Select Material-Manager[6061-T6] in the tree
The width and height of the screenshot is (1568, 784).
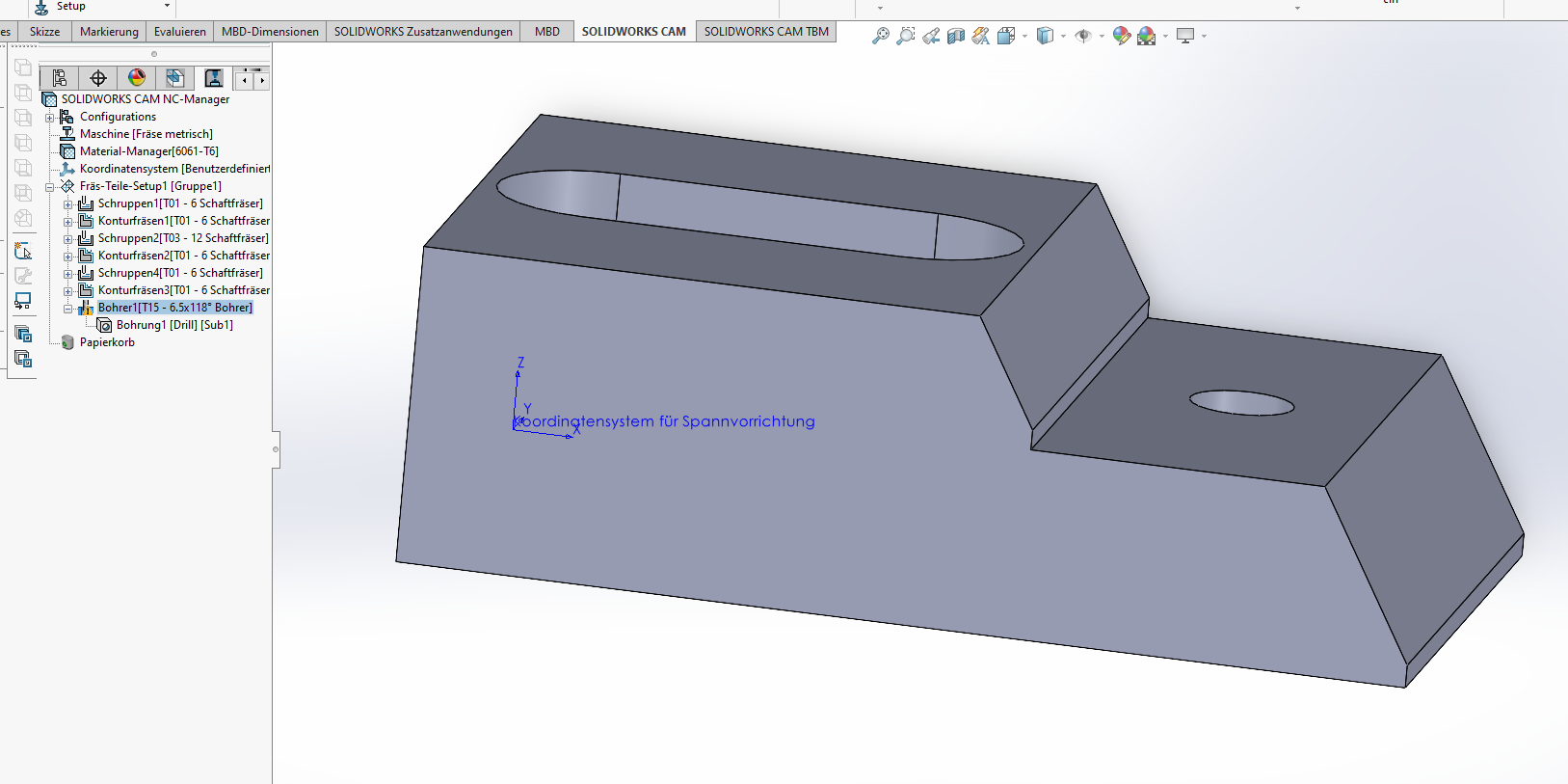pyautogui.click(x=148, y=151)
